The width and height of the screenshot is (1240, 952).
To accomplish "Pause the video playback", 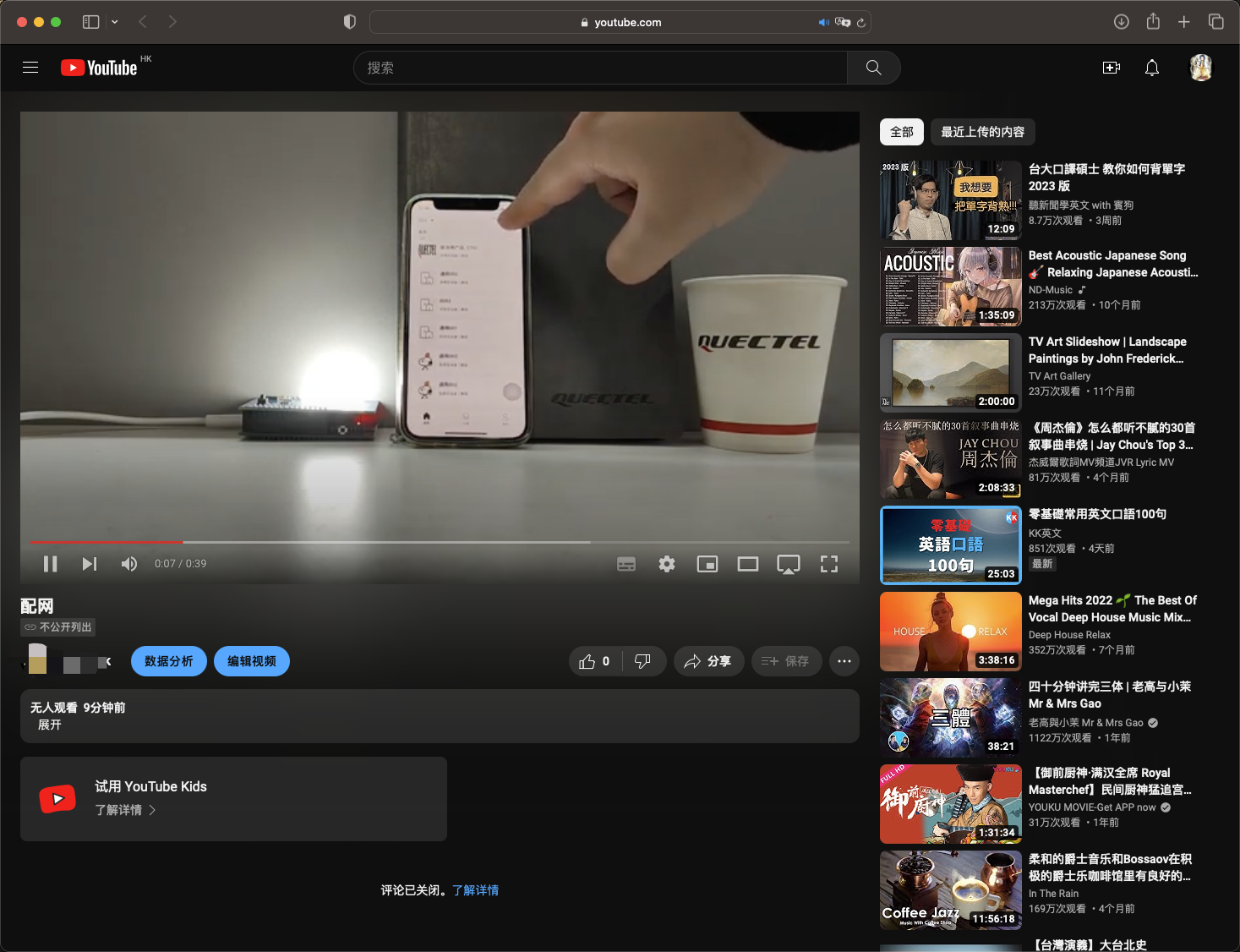I will (x=50, y=564).
